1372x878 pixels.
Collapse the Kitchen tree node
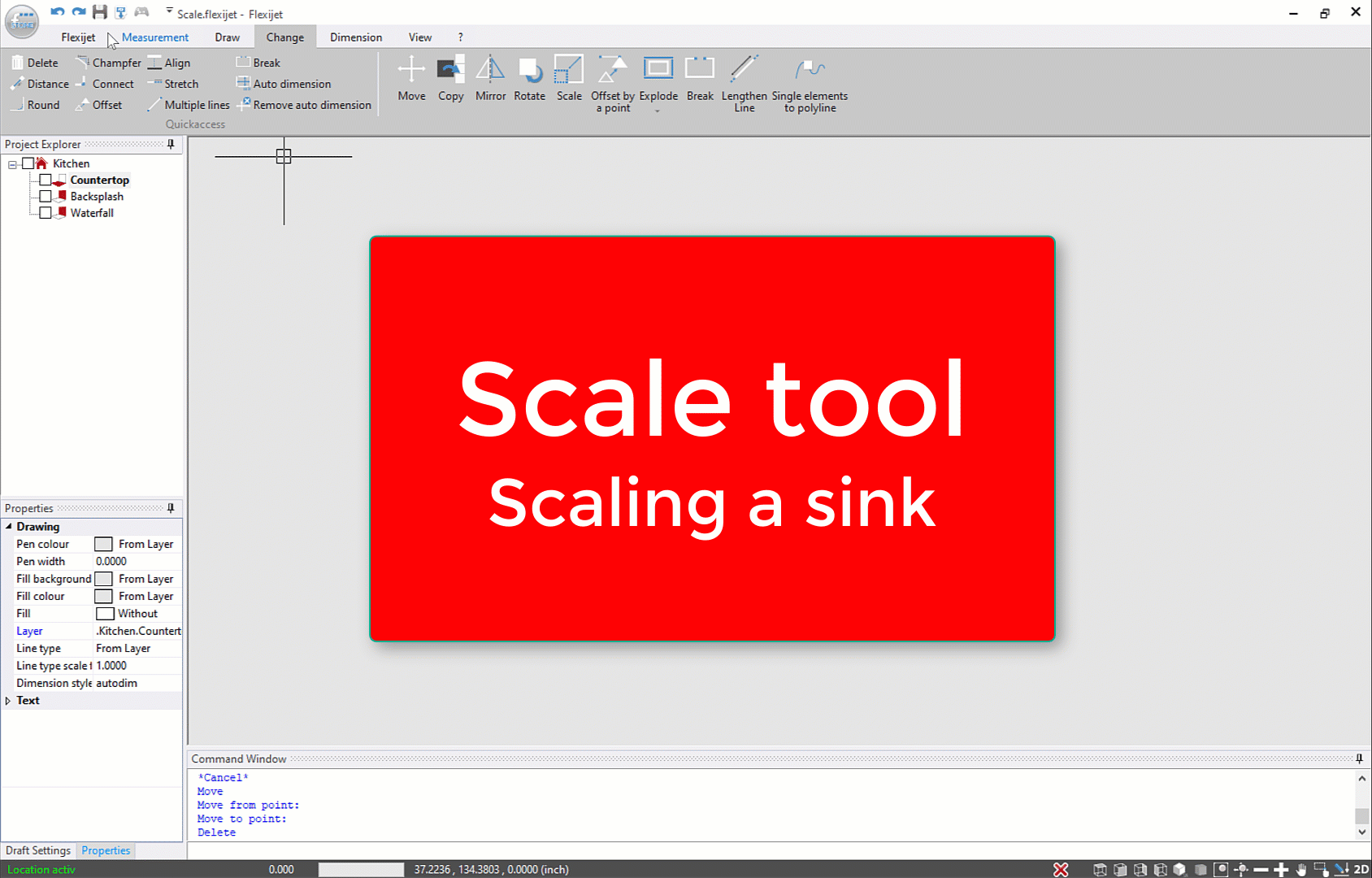[x=12, y=163]
